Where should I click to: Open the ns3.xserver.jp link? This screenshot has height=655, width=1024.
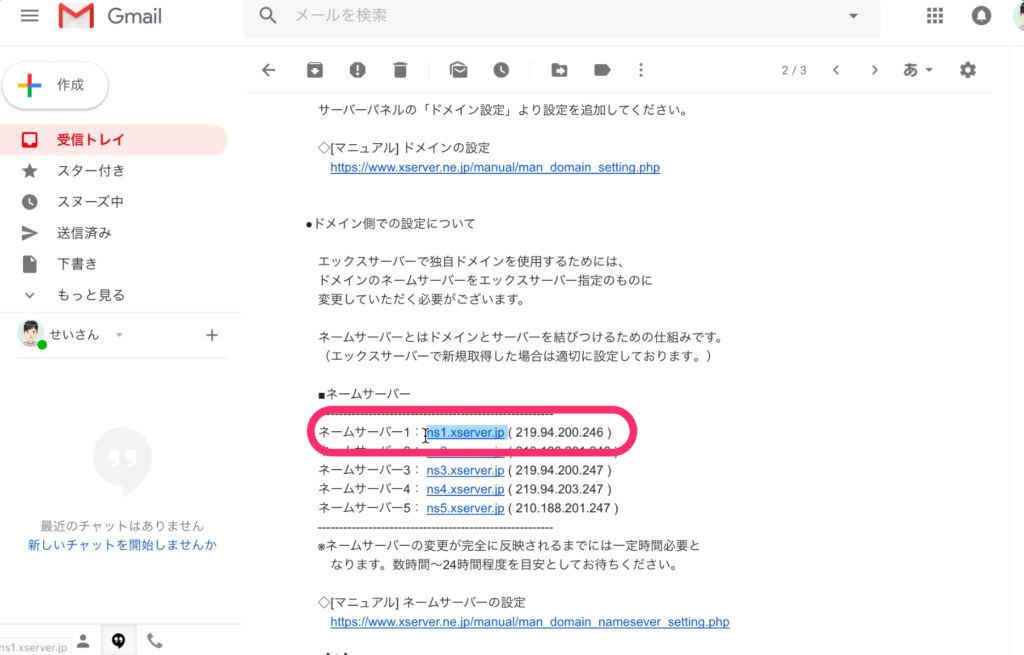tap(465, 470)
